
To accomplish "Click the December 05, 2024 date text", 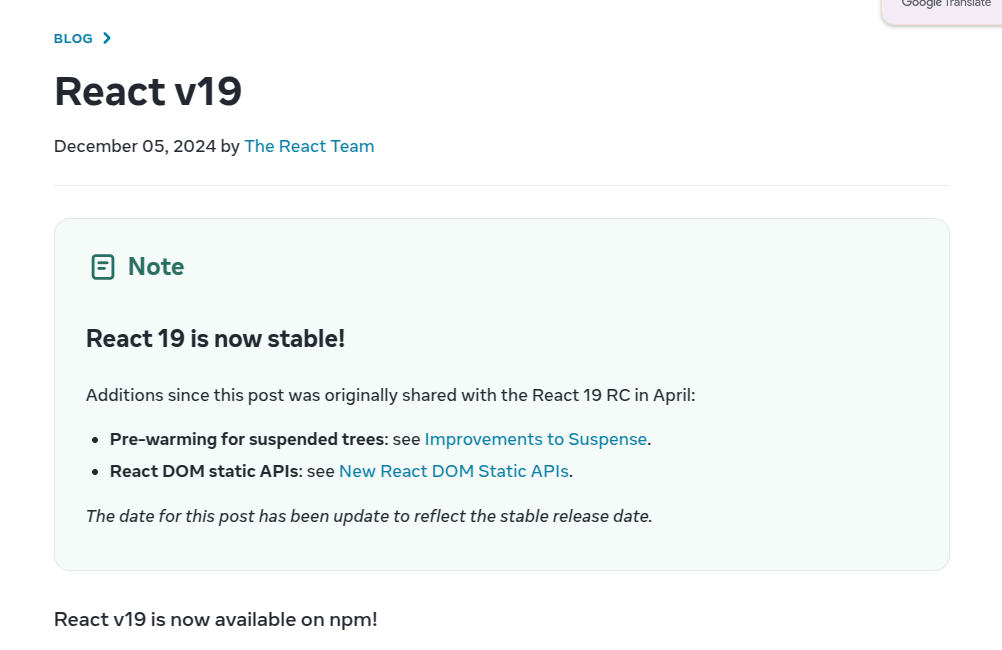I will [135, 146].
